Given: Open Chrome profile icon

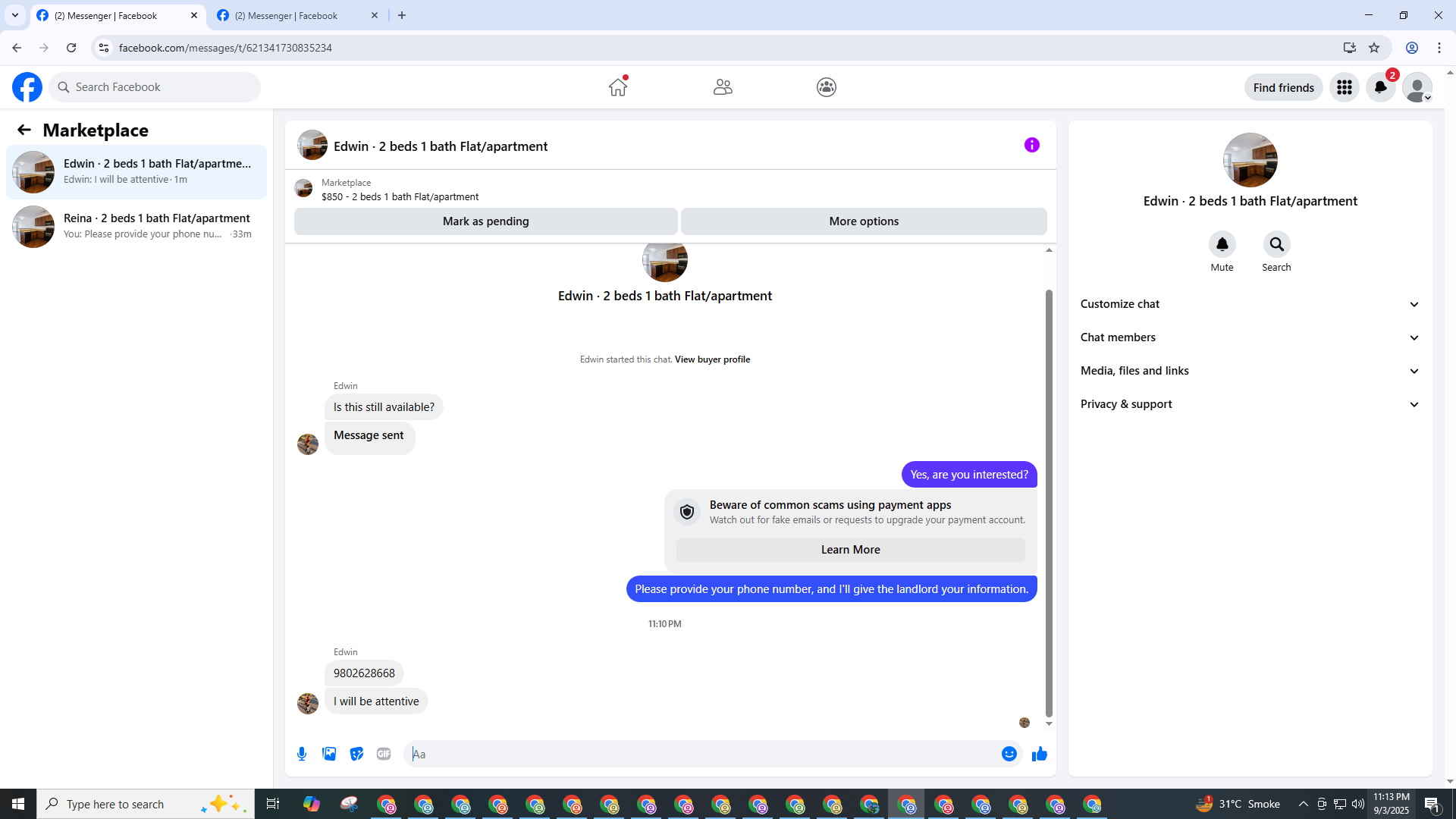Looking at the screenshot, I should (x=1412, y=48).
